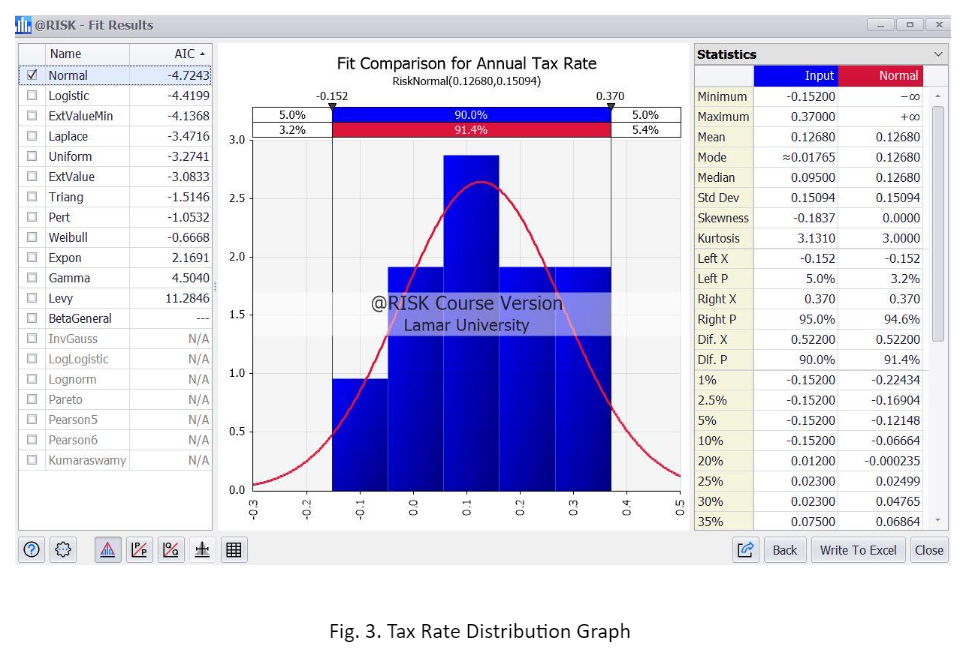The height and width of the screenshot is (662, 980).
Task: Select the ExtValueMin distribution name
Action: (x=80, y=115)
